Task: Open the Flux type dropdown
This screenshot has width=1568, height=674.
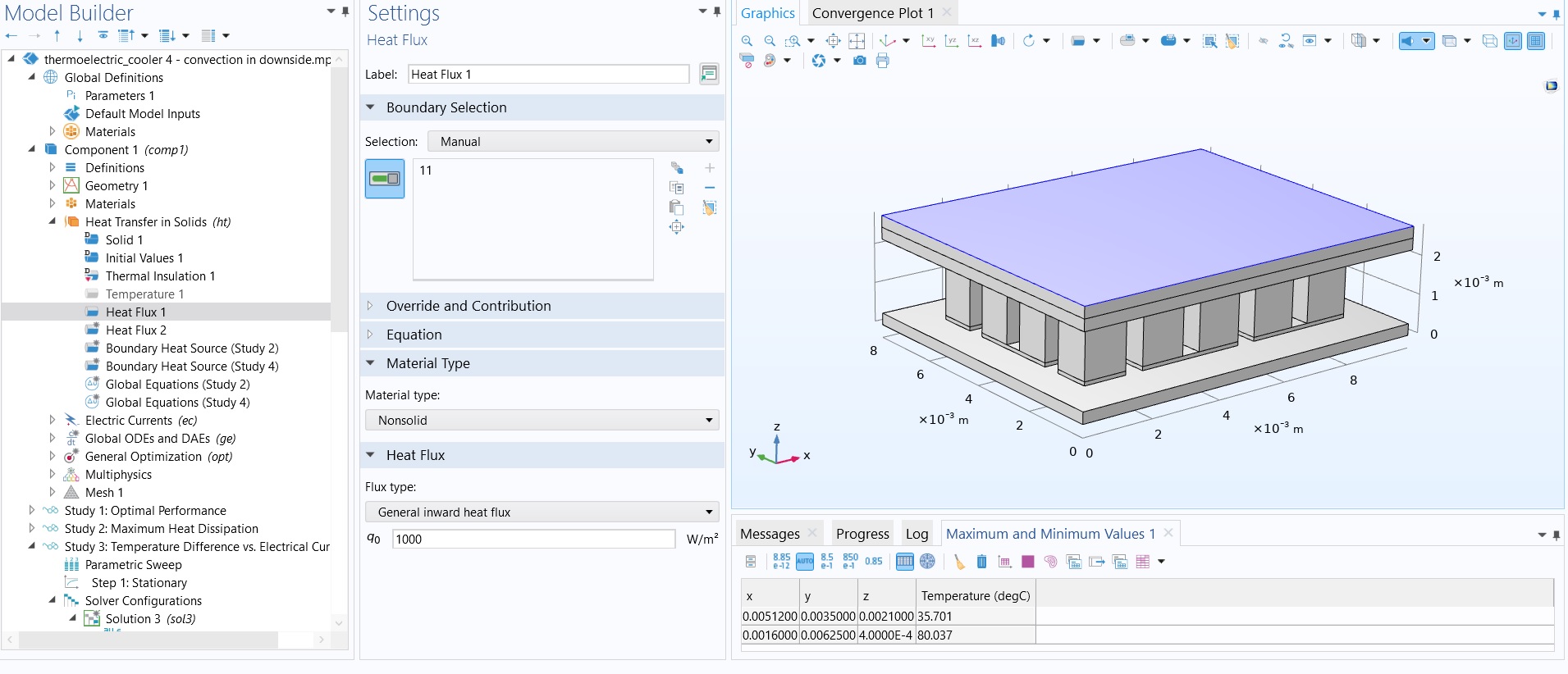Action: (x=542, y=512)
